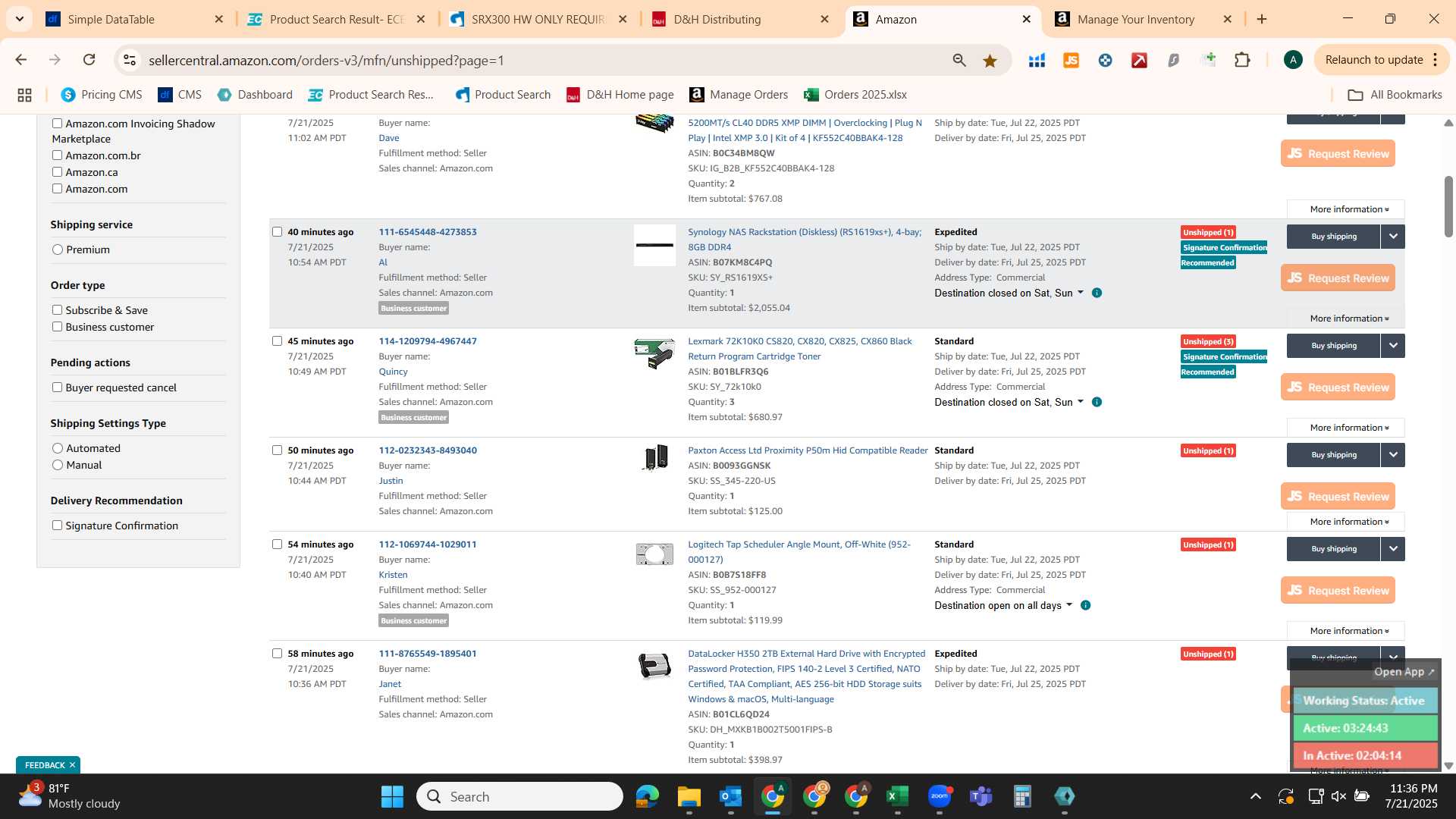1456x819 pixels.
Task: Click the bookmark star icon
Action: [990, 60]
